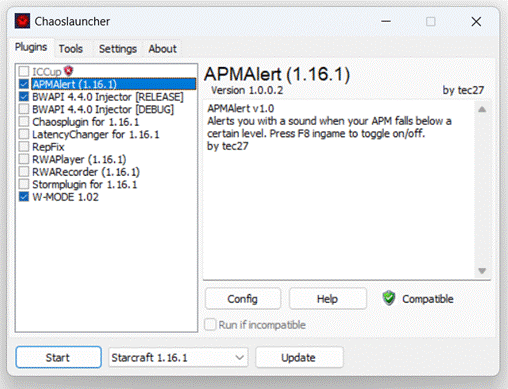Enable Stormplugin for 1.16.1 checkbox

click(x=24, y=184)
